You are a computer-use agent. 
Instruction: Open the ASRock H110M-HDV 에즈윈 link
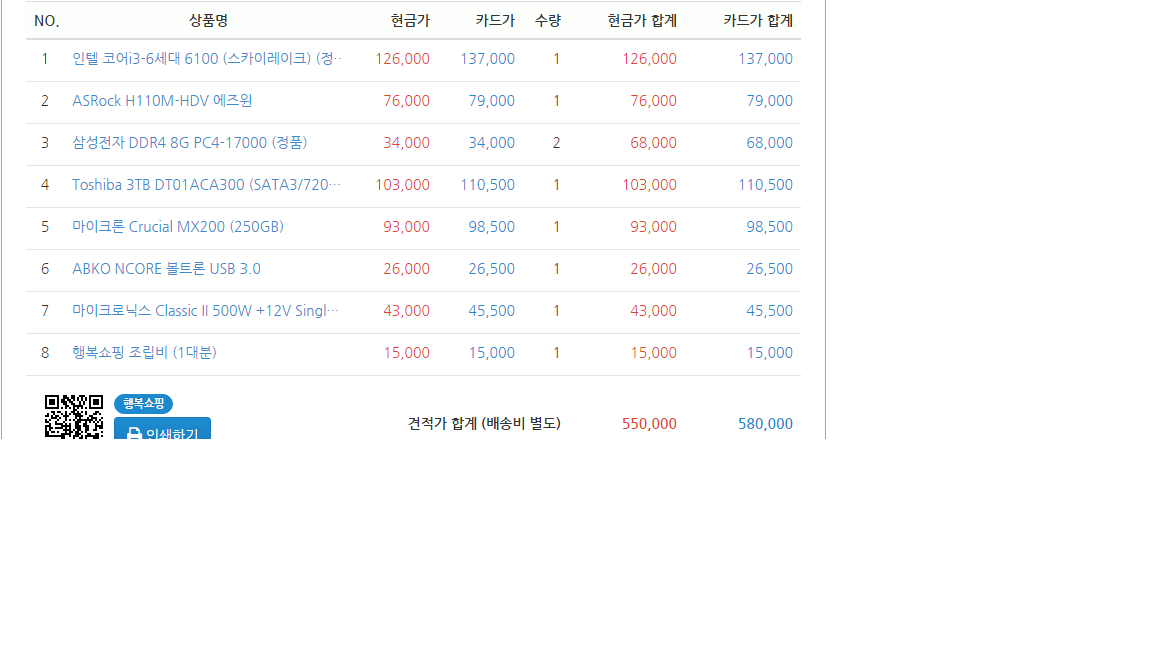(x=162, y=101)
